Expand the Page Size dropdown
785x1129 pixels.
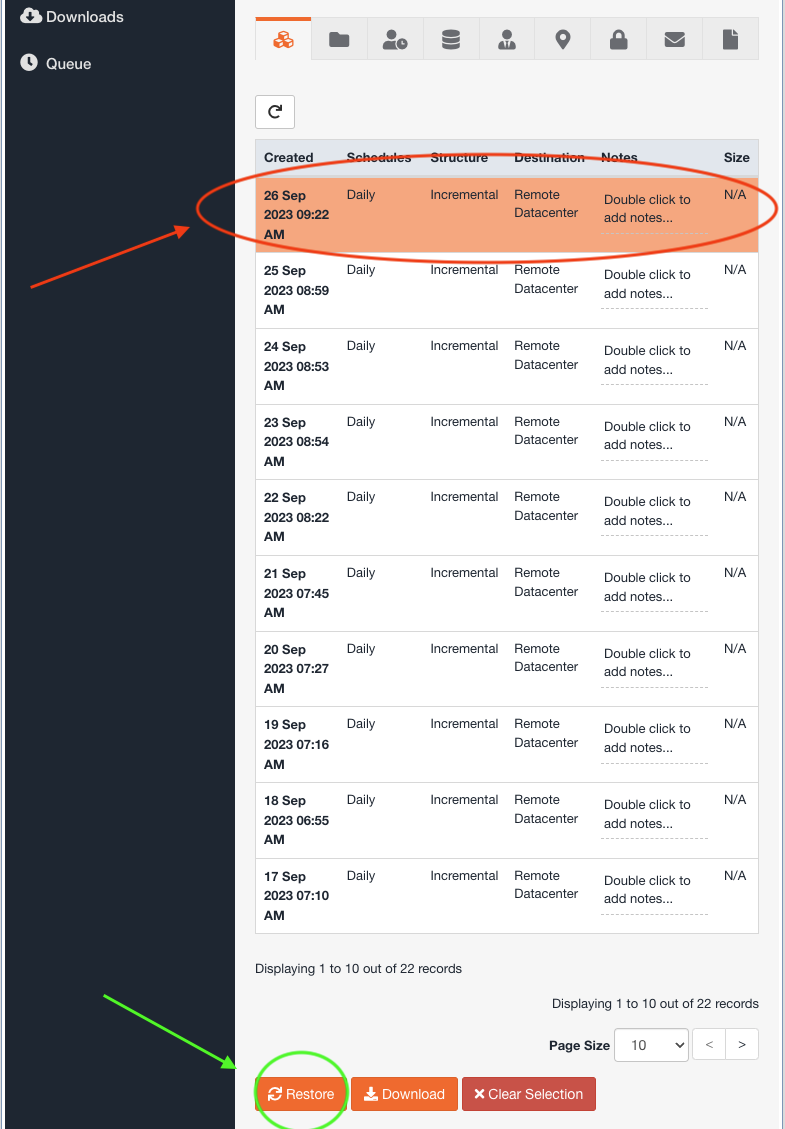coord(651,1045)
